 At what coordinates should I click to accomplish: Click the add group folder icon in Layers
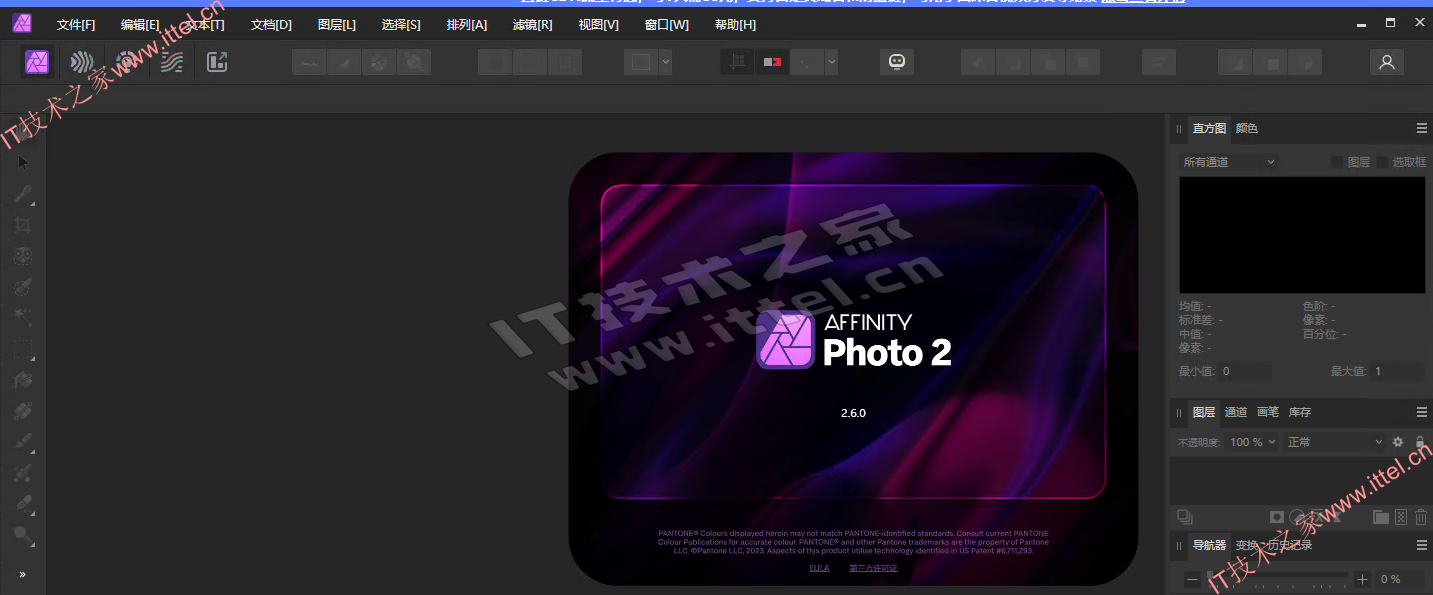coord(1380,516)
